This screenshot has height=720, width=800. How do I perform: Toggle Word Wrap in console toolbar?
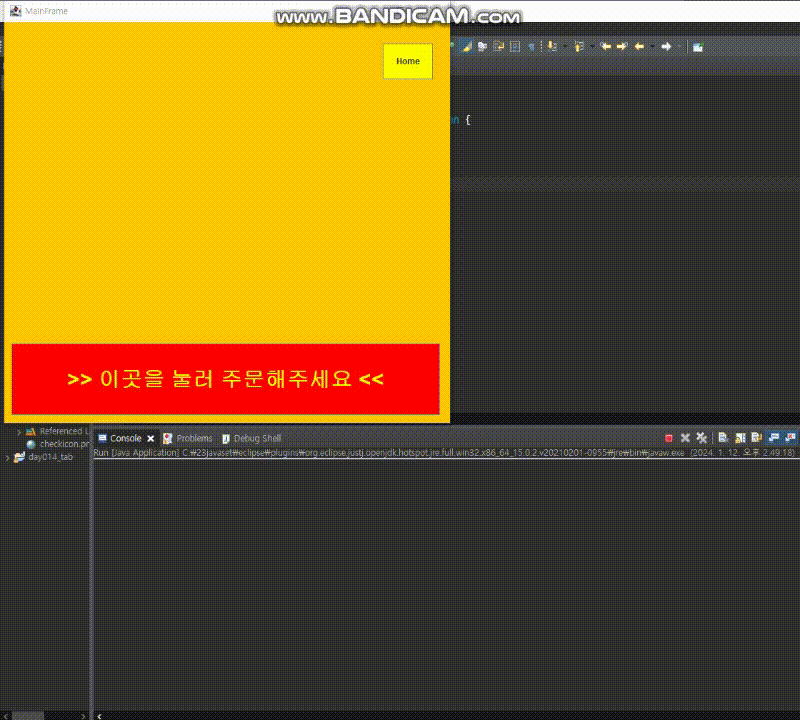click(x=756, y=437)
